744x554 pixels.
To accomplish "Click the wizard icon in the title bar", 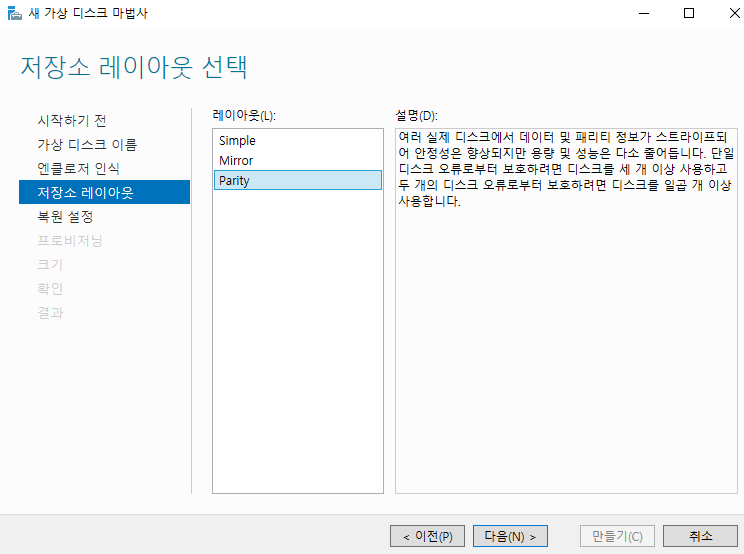I will tap(15, 13).
